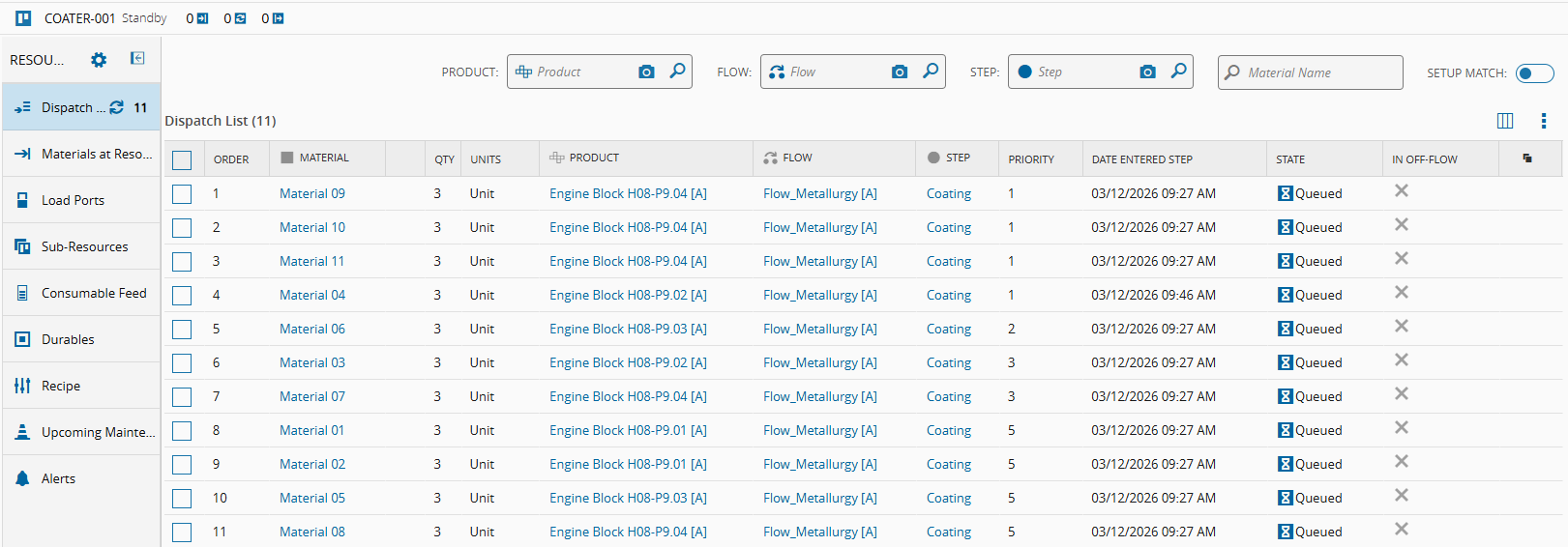Viewport: 1568px width, 547px height.
Task: Check the select-all header checkbox
Action: pyautogui.click(x=182, y=160)
